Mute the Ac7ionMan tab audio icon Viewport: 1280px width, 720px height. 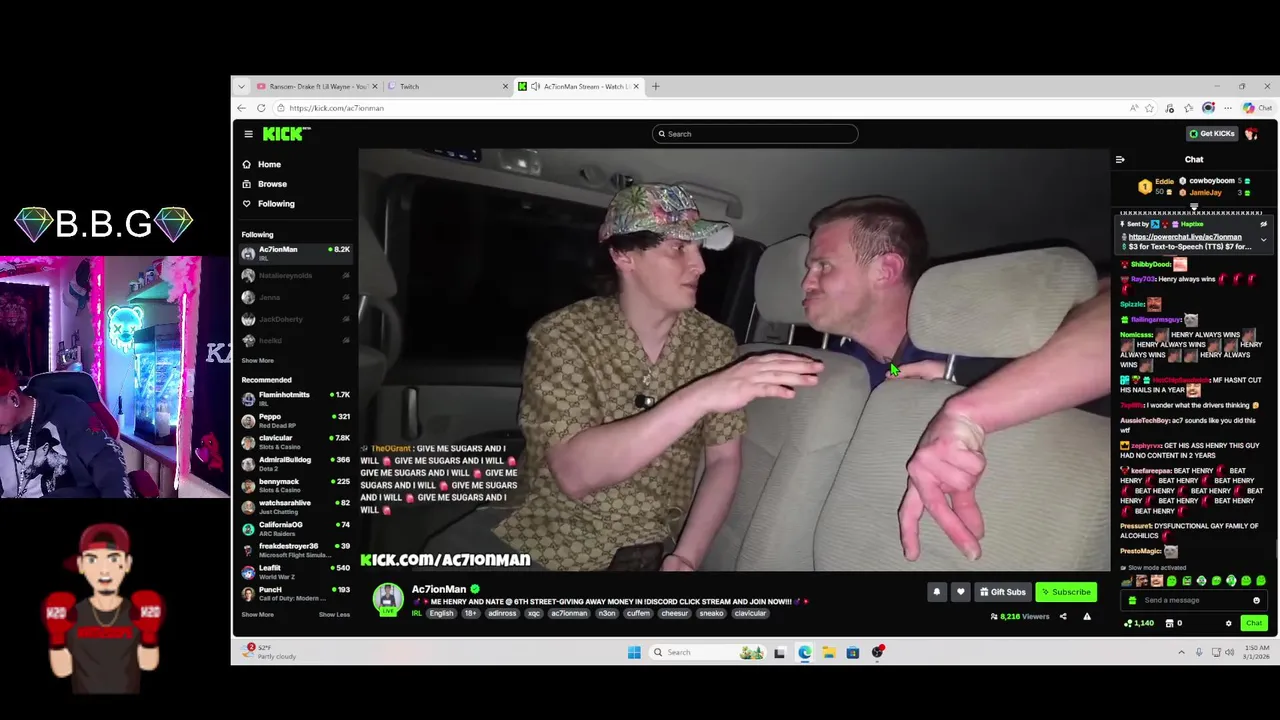[535, 87]
